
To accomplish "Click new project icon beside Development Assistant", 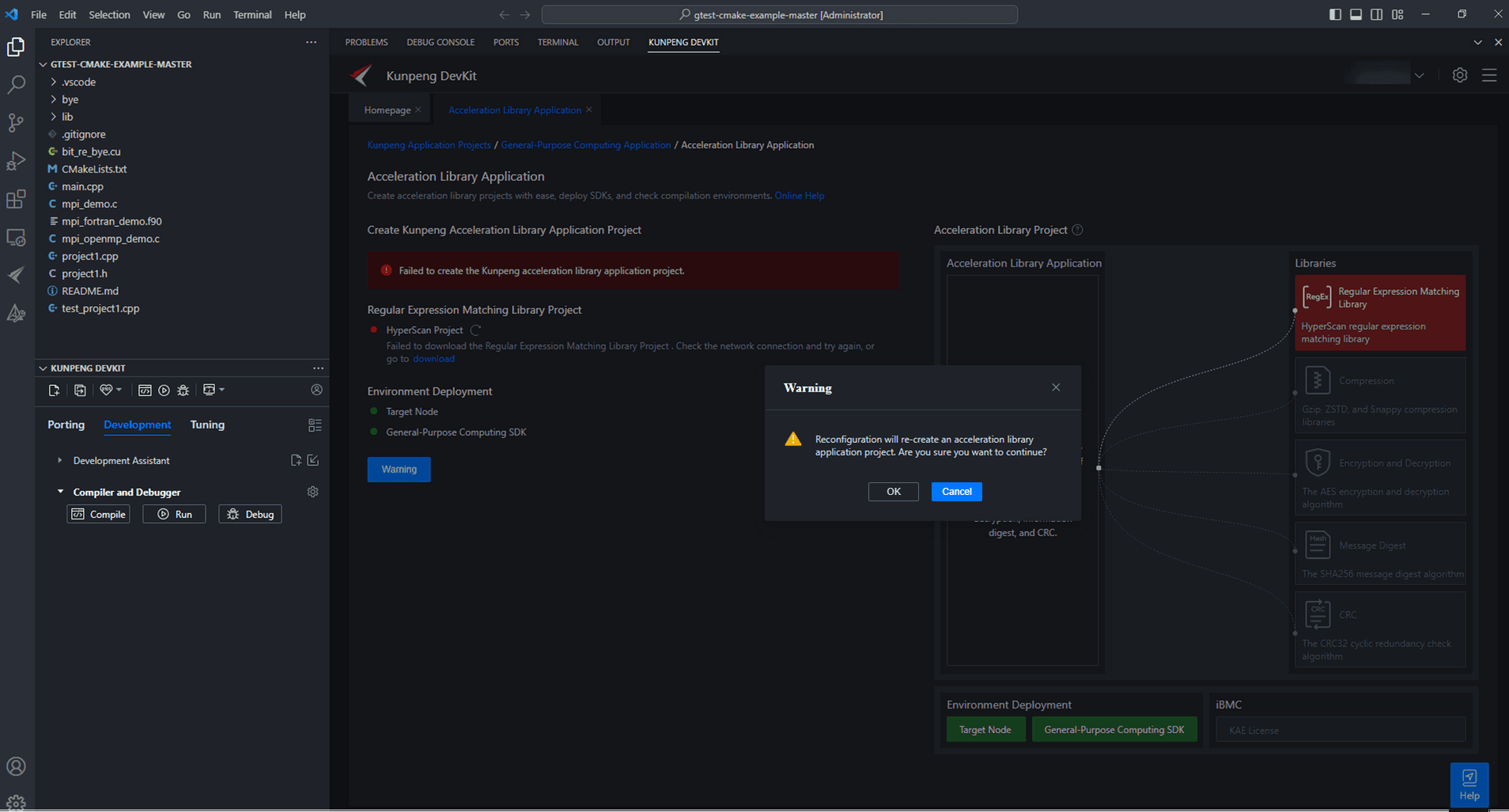I will tap(296, 460).
